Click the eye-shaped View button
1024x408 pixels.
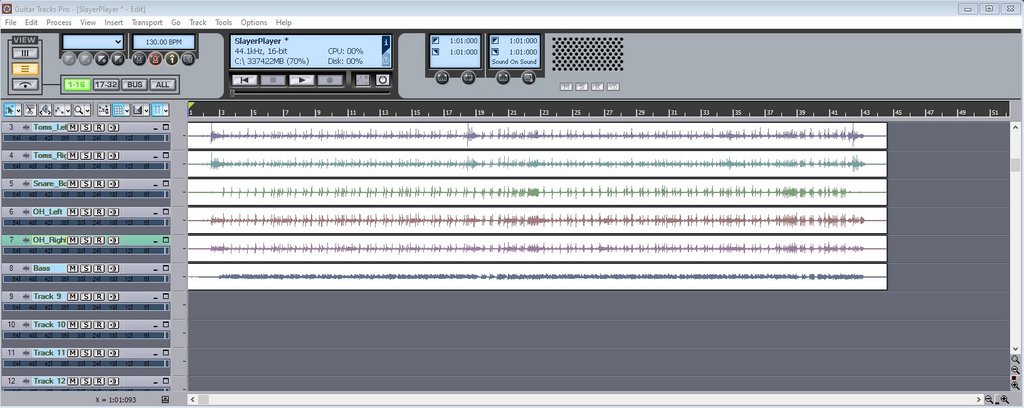pos(25,84)
